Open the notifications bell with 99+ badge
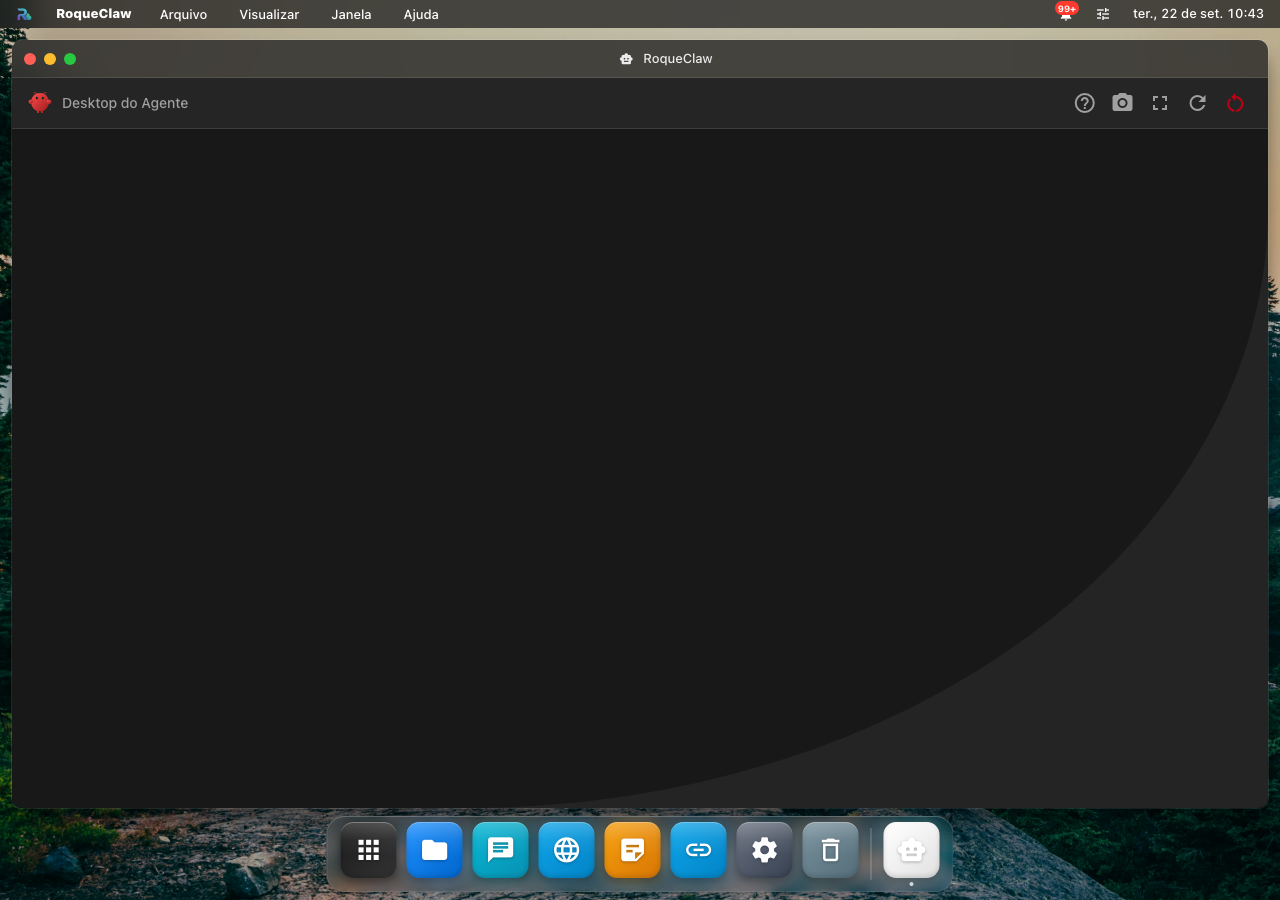Image resolution: width=1280 pixels, height=900 pixels. (1066, 13)
